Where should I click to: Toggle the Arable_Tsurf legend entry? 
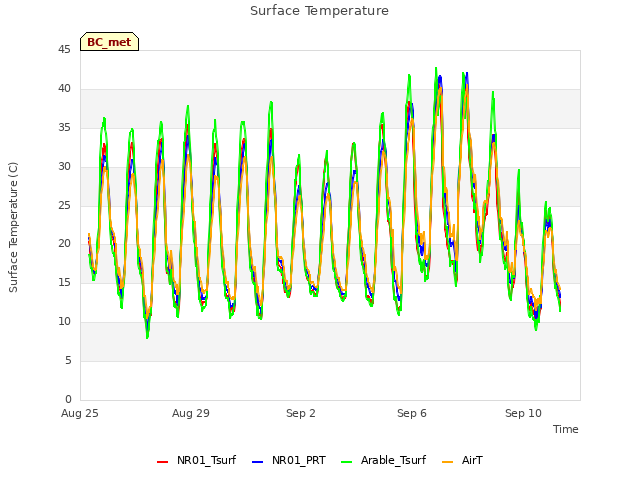click(x=384, y=460)
